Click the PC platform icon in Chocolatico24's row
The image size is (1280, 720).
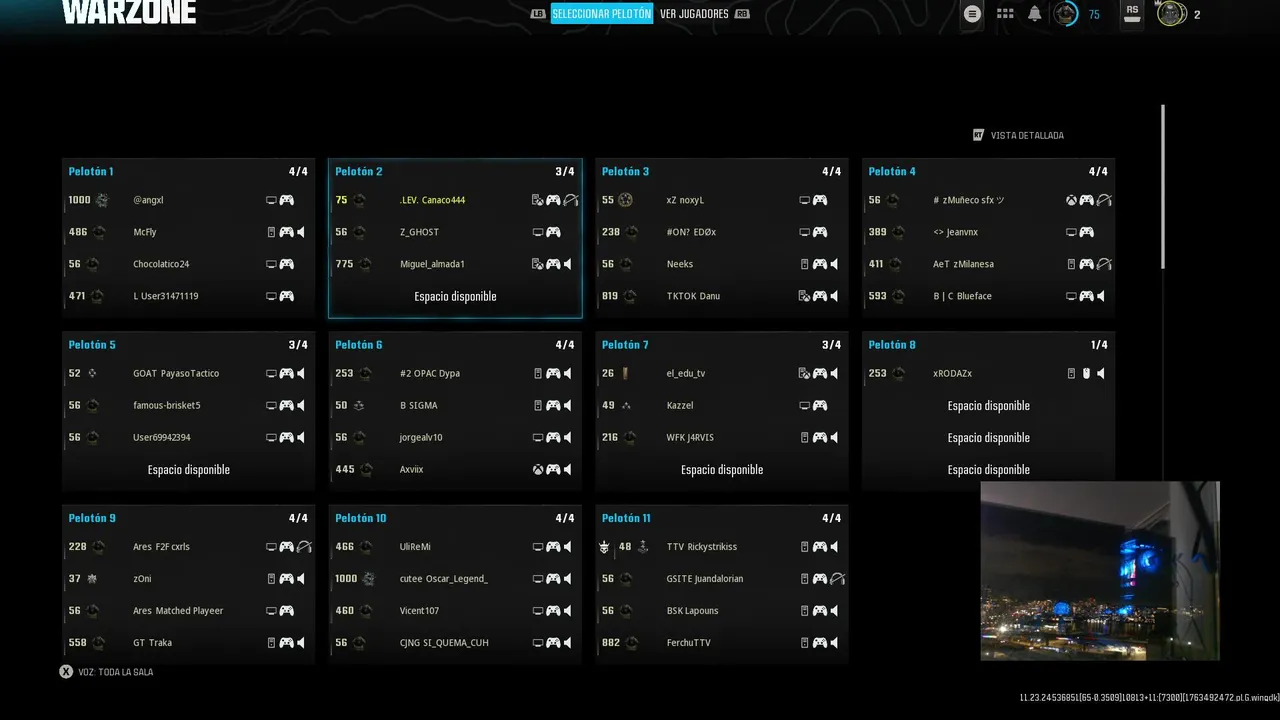tap(271, 264)
